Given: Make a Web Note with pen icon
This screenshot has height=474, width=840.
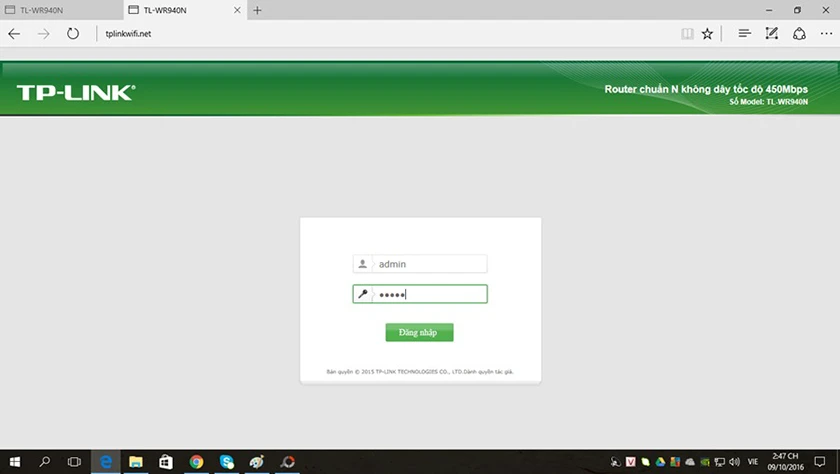Looking at the screenshot, I should (x=771, y=34).
